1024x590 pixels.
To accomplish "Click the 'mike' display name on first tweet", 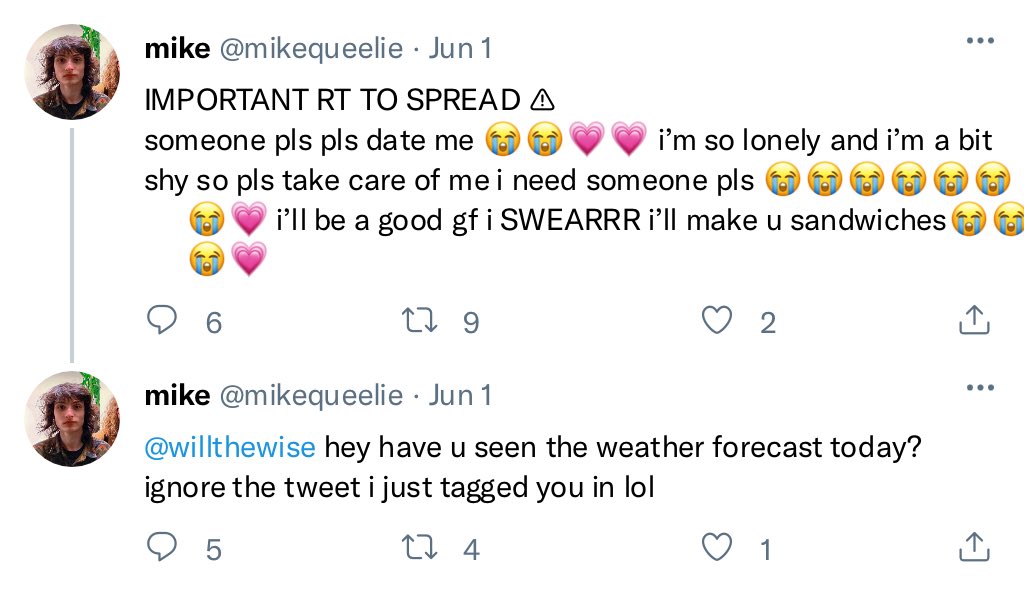I will [178, 48].
